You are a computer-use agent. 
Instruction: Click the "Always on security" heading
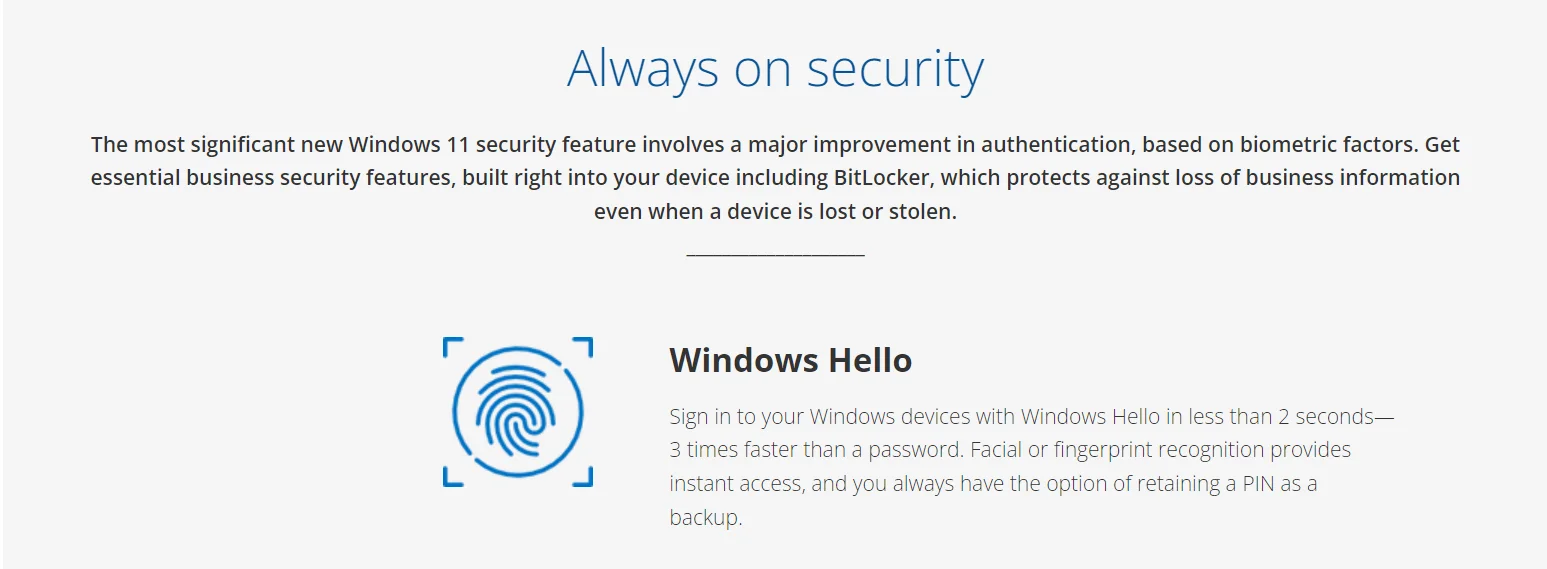click(x=775, y=69)
